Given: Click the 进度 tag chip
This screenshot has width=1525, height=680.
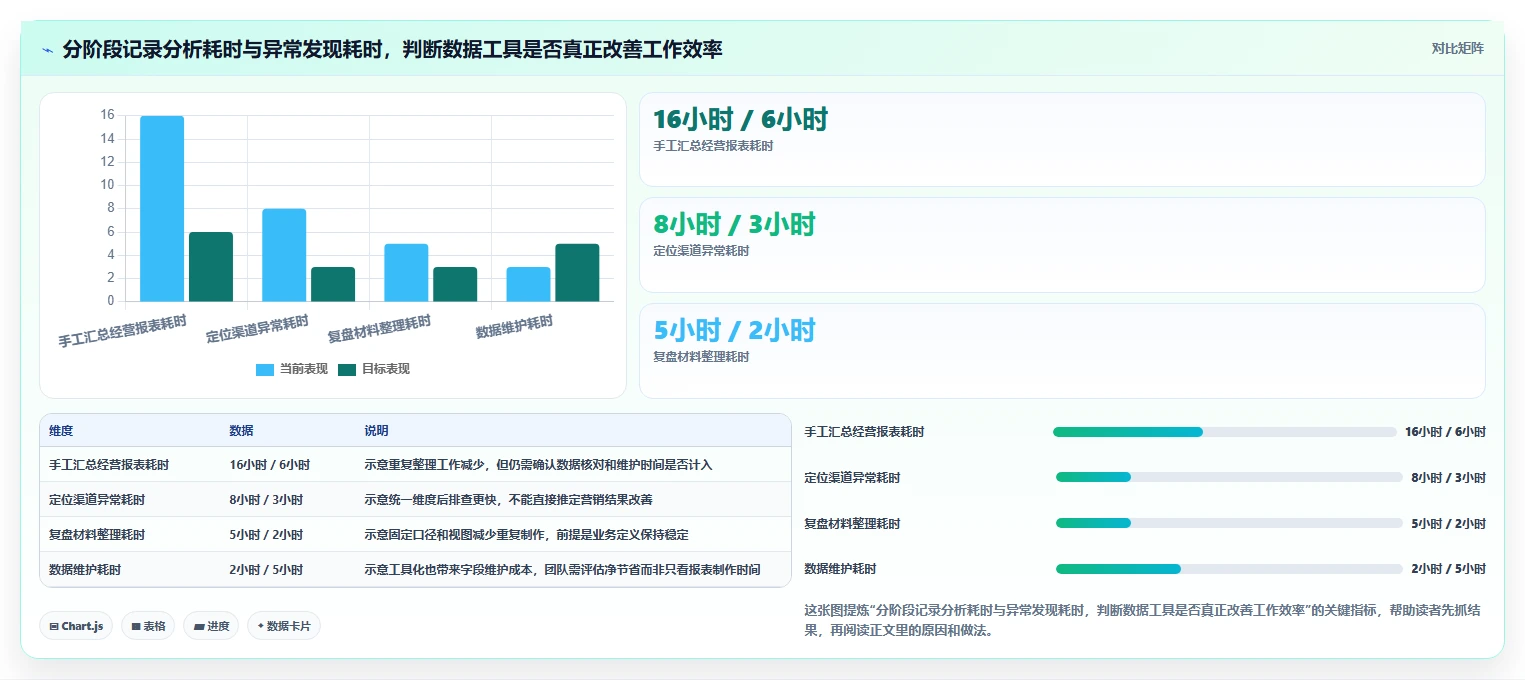Looking at the screenshot, I should click(x=211, y=626).
